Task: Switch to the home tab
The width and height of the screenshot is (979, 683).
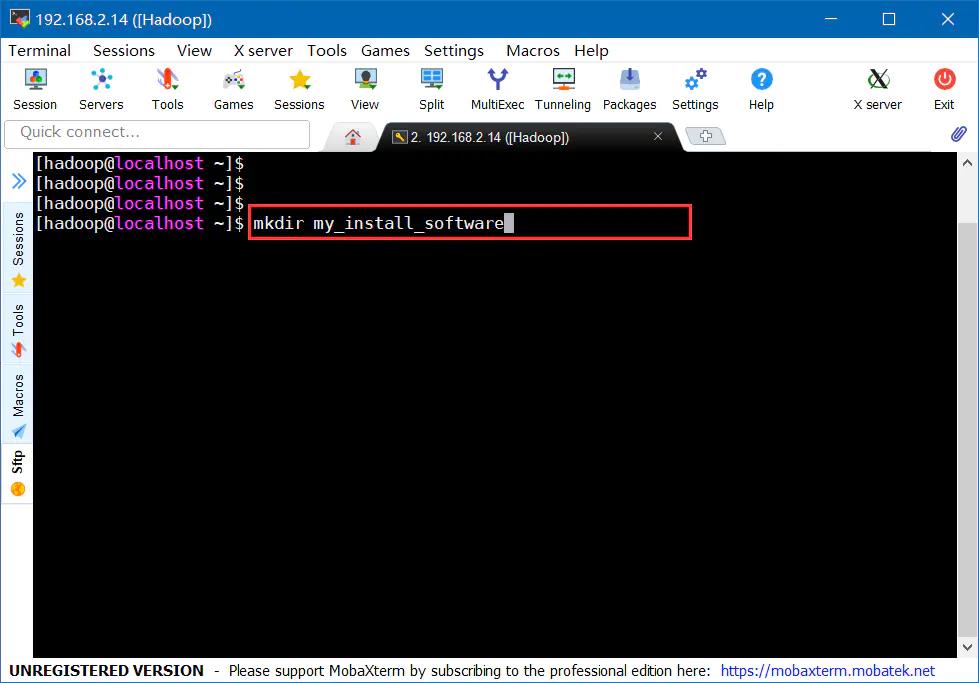Action: (x=352, y=137)
